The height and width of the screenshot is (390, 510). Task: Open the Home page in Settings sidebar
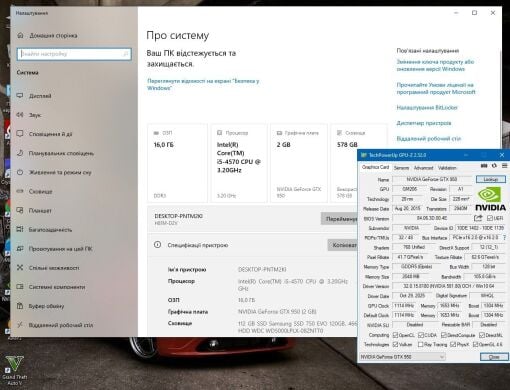47,35
